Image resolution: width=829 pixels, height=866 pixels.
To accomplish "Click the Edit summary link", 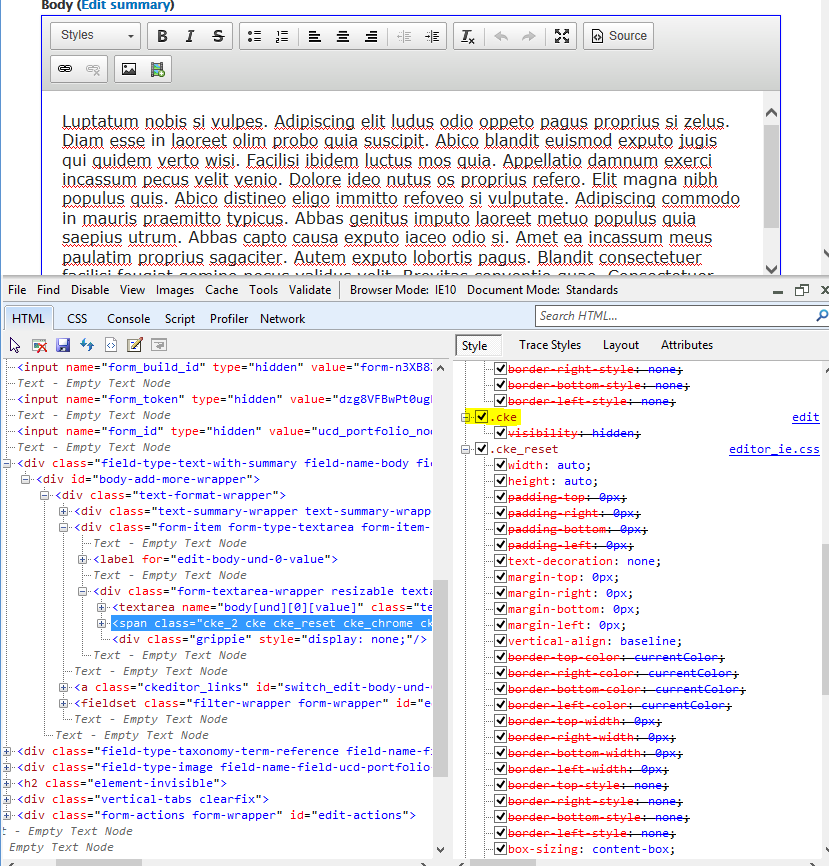I will point(125,5).
